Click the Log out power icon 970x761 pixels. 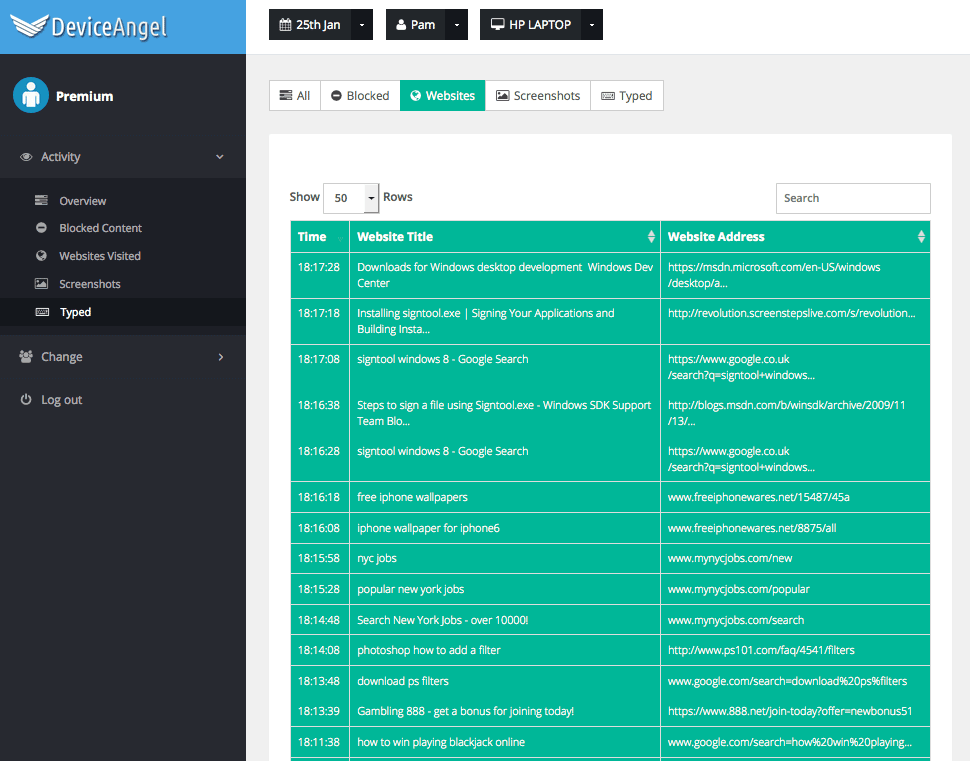coord(26,399)
